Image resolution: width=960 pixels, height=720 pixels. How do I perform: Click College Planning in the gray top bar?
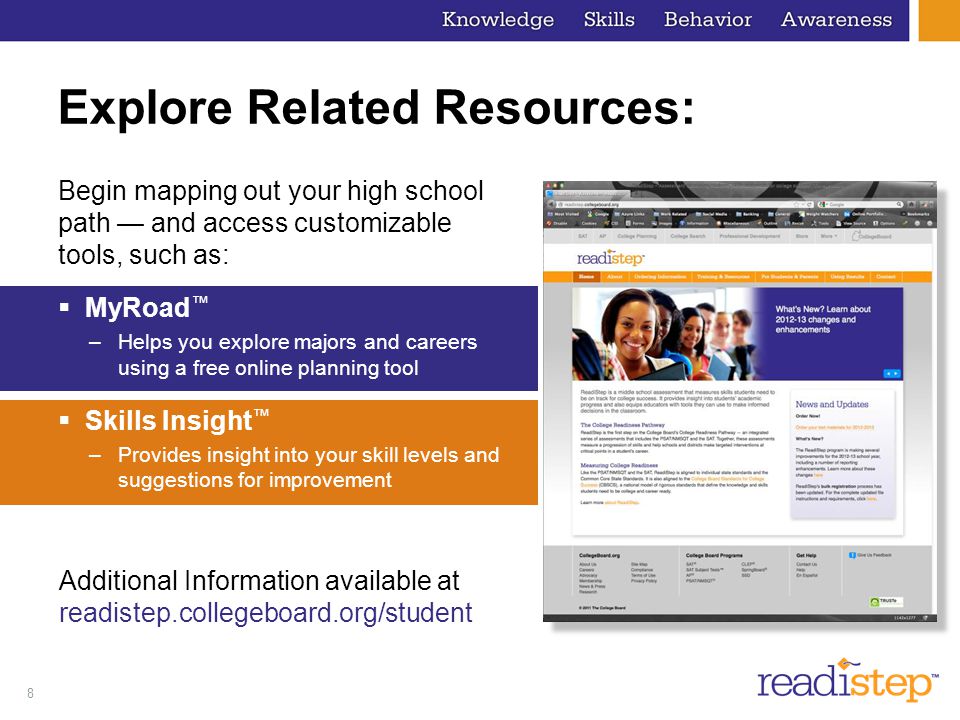tap(637, 236)
